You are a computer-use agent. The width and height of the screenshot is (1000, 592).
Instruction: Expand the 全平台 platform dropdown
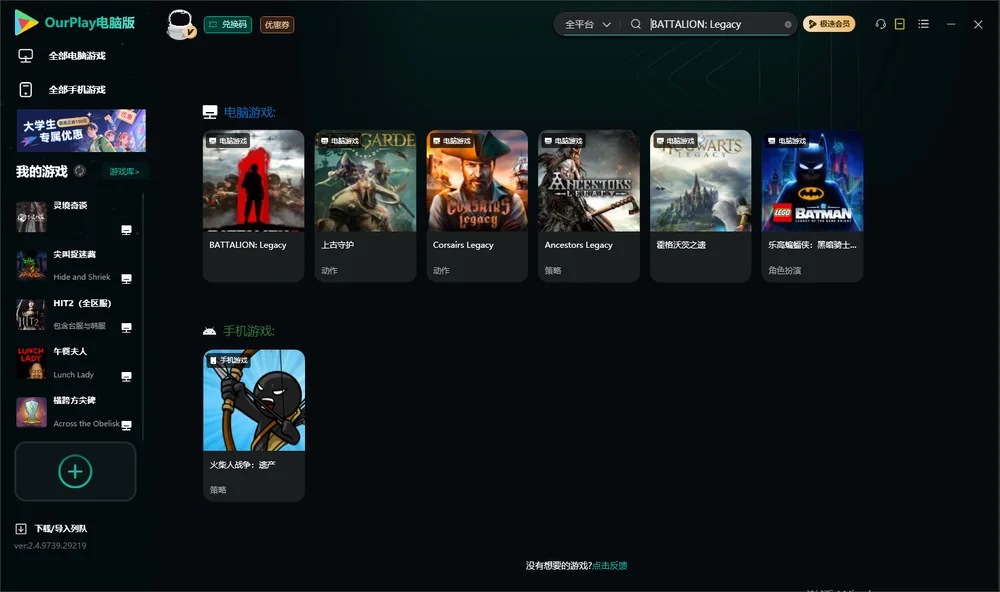(x=587, y=24)
